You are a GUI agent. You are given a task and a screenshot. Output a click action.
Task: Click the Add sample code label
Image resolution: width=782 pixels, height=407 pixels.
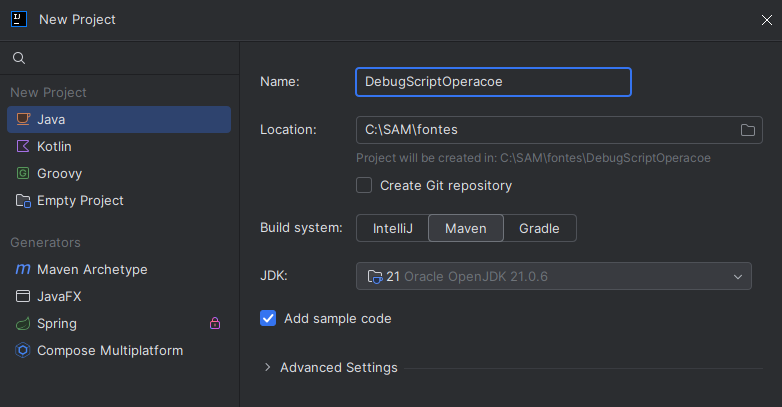coord(338,319)
